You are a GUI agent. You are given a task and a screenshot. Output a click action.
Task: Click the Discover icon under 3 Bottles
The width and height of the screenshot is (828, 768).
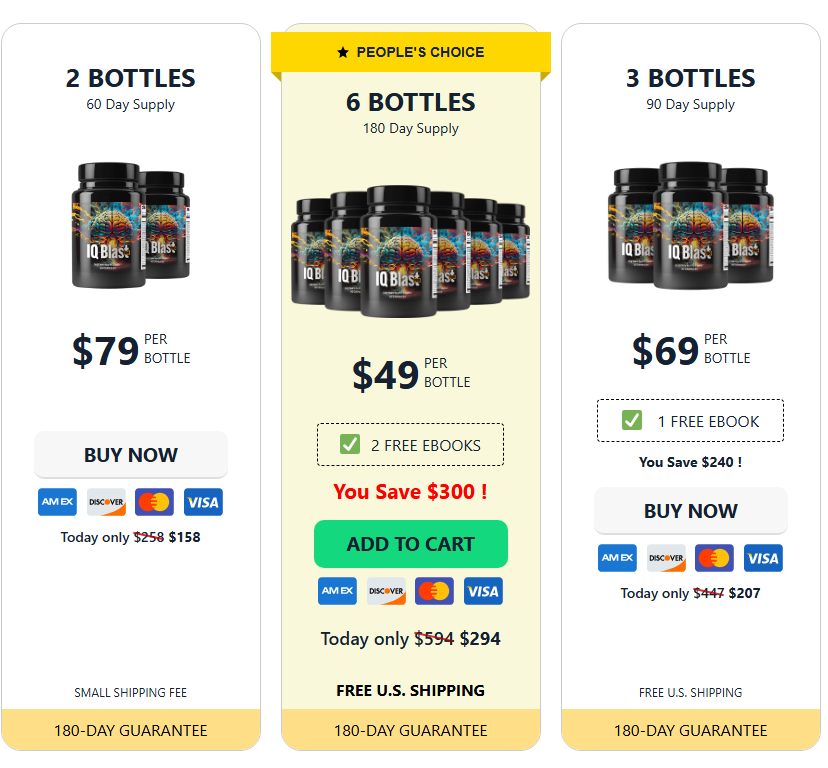point(666,558)
